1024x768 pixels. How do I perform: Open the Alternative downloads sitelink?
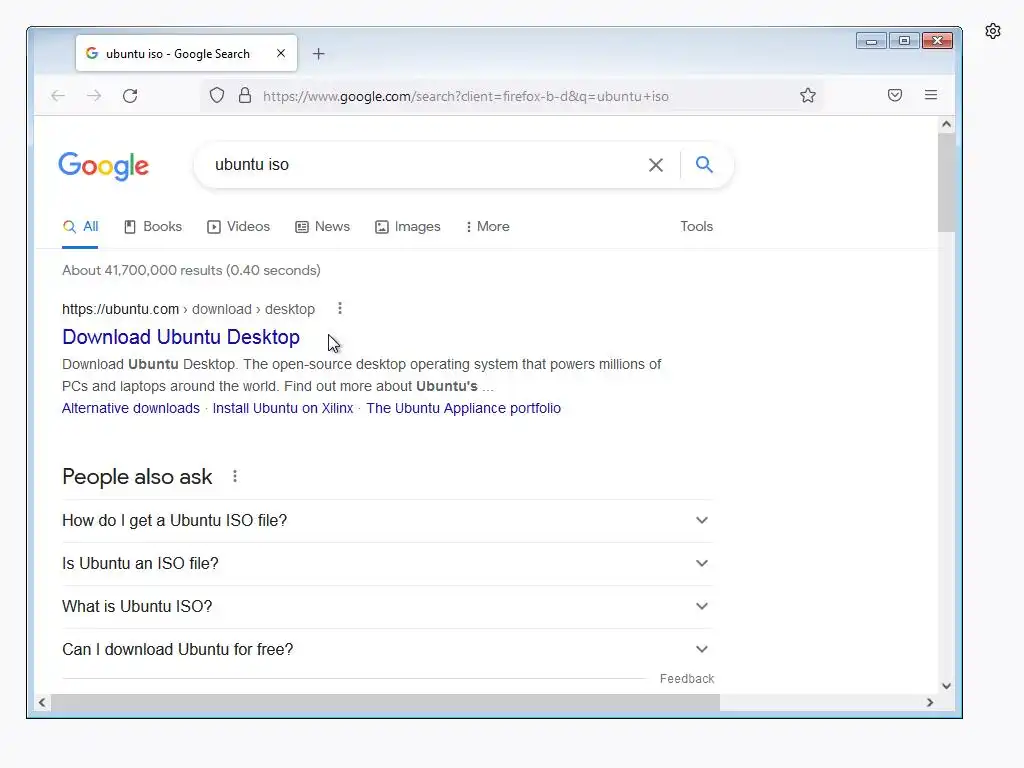(x=131, y=408)
